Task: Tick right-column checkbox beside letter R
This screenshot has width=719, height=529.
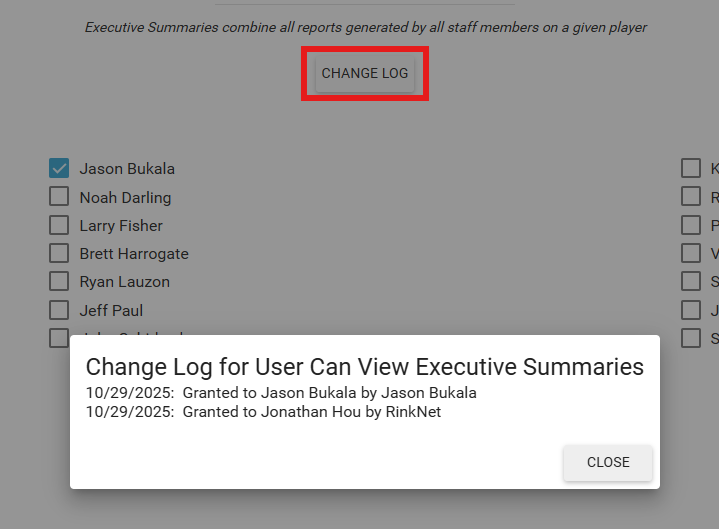Action: point(691,197)
